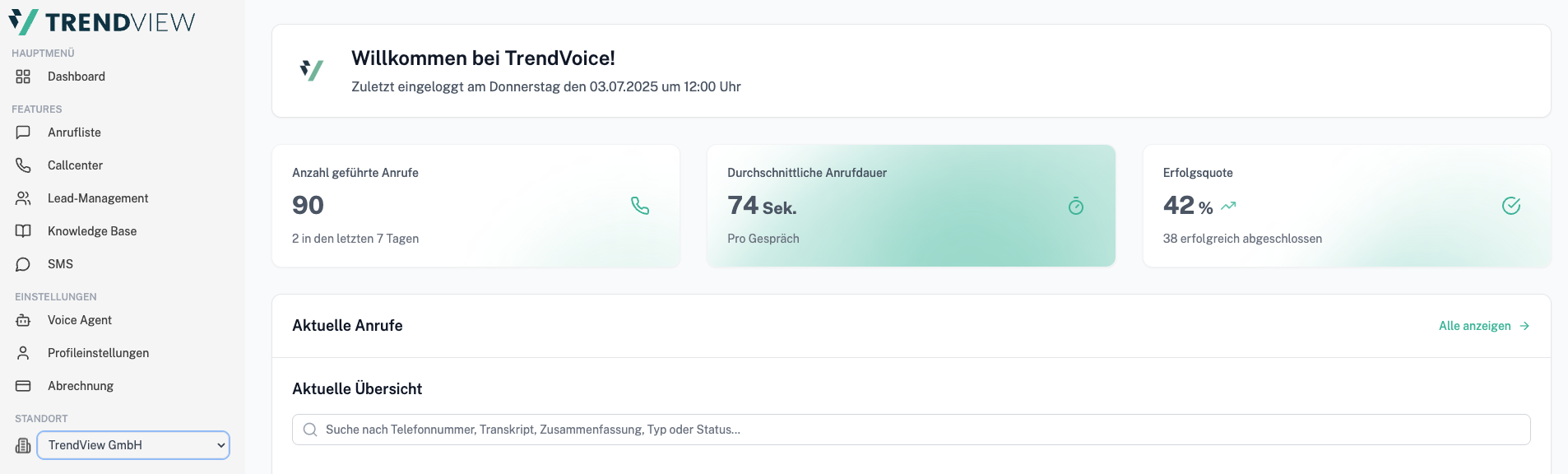Click the phone icon in Anrufe card
The height and width of the screenshot is (474, 1568).
pos(640,206)
